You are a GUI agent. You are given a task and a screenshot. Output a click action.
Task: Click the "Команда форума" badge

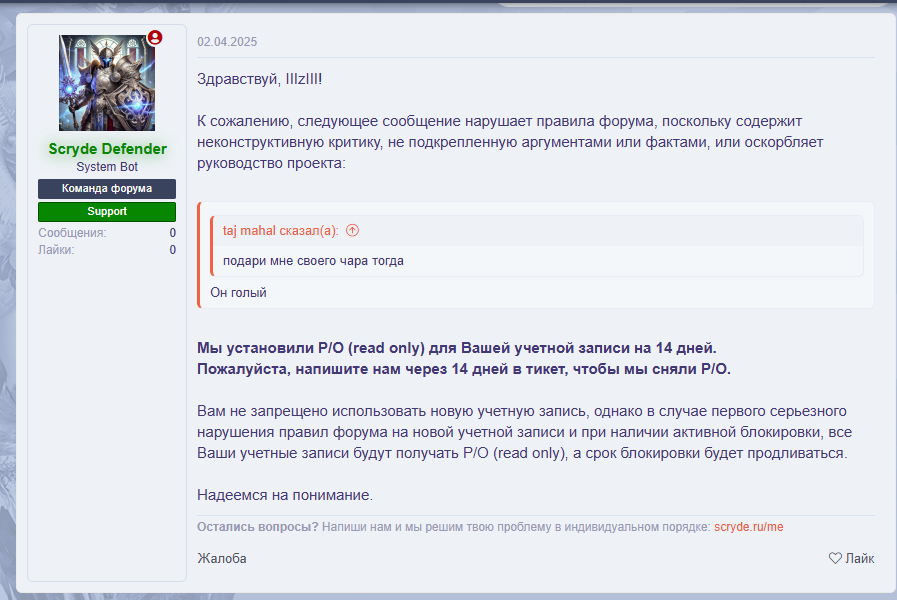tap(107, 188)
